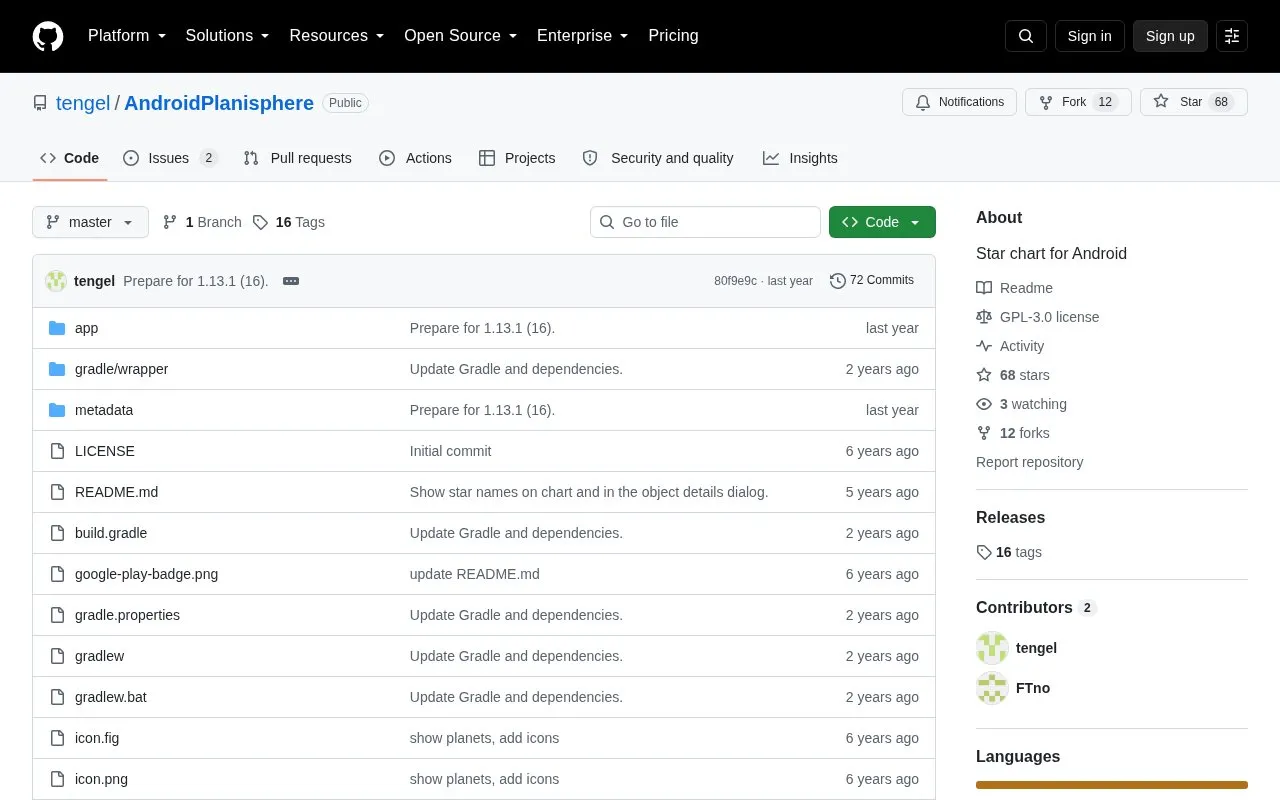Screen dimensions: 1280x800
Task: Click the Star icon for the repository
Action: 1160,102
